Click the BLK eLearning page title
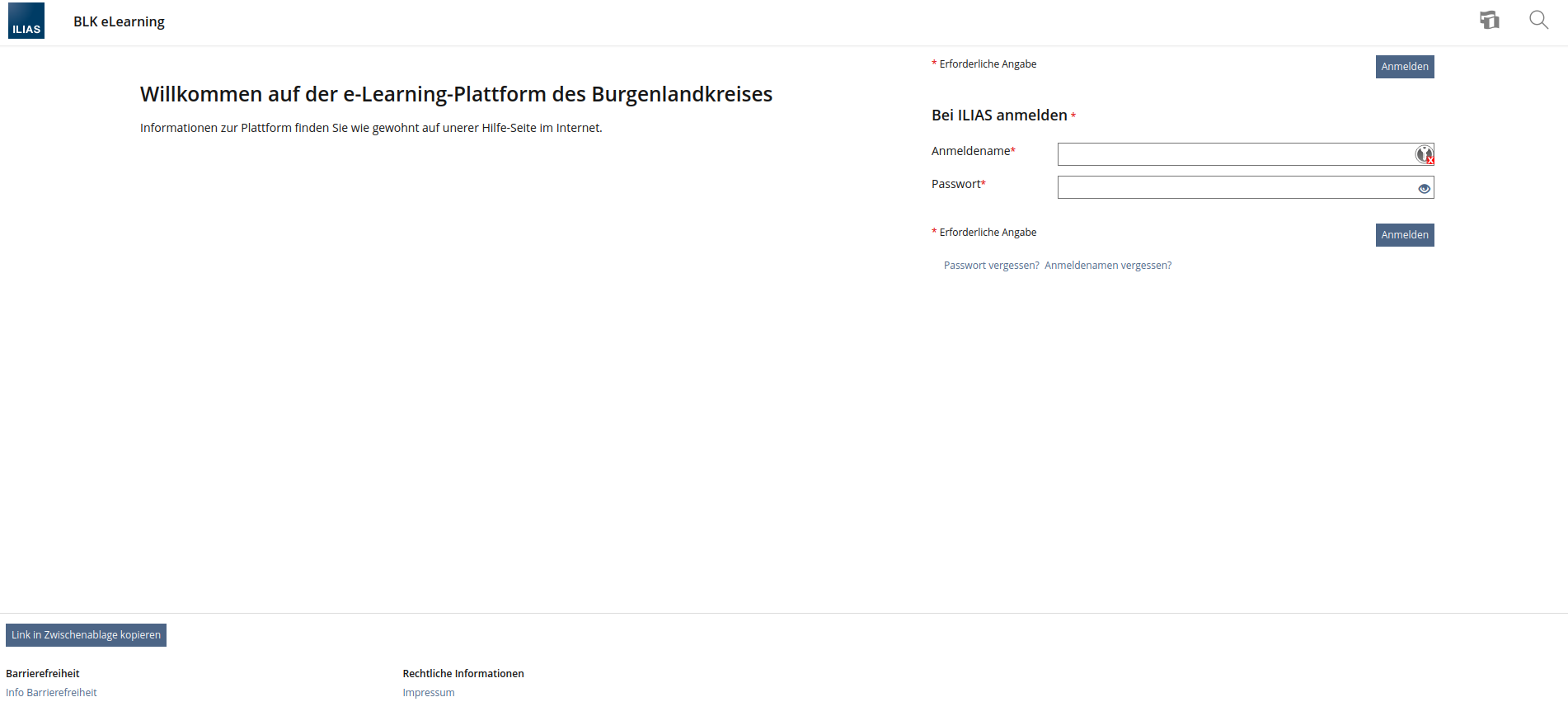Screen dimensions: 1568x716 click(x=119, y=21)
